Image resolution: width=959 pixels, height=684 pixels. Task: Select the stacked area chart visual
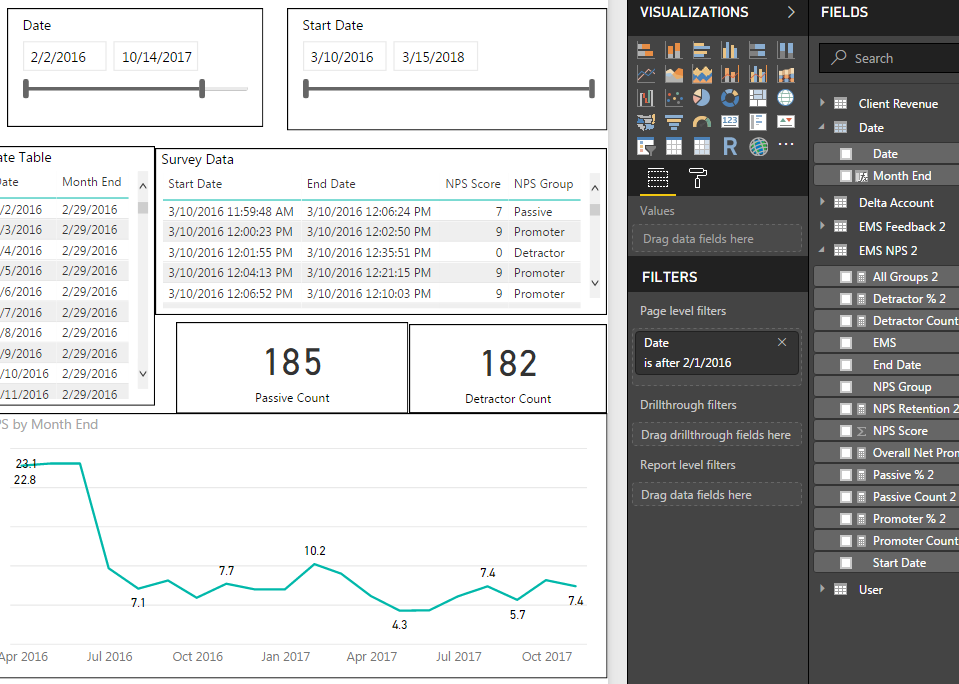tap(702, 74)
